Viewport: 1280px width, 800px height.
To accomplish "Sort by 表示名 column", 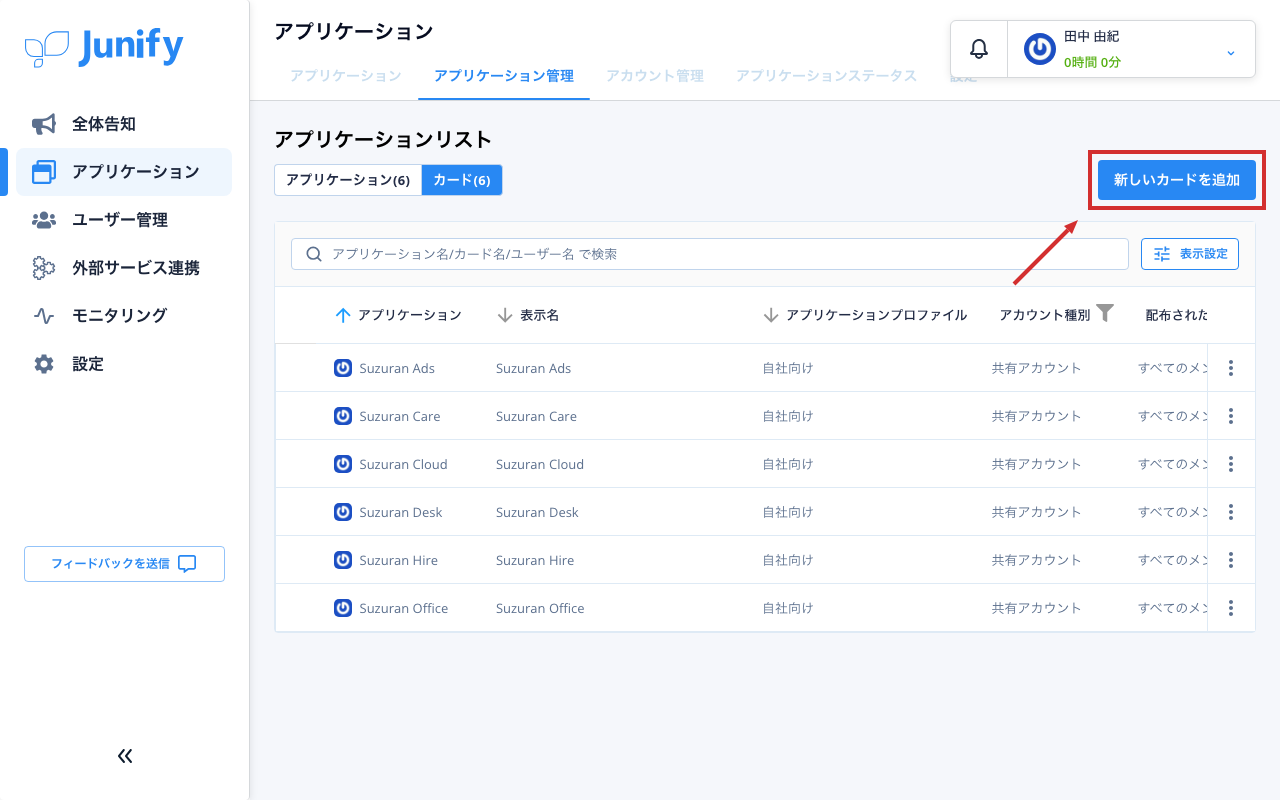I will 505,315.
